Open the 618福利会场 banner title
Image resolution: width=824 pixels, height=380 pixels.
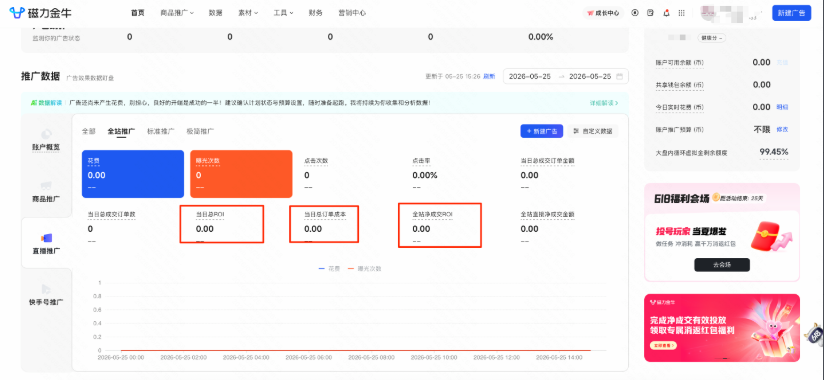pyautogui.click(x=681, y=198)
